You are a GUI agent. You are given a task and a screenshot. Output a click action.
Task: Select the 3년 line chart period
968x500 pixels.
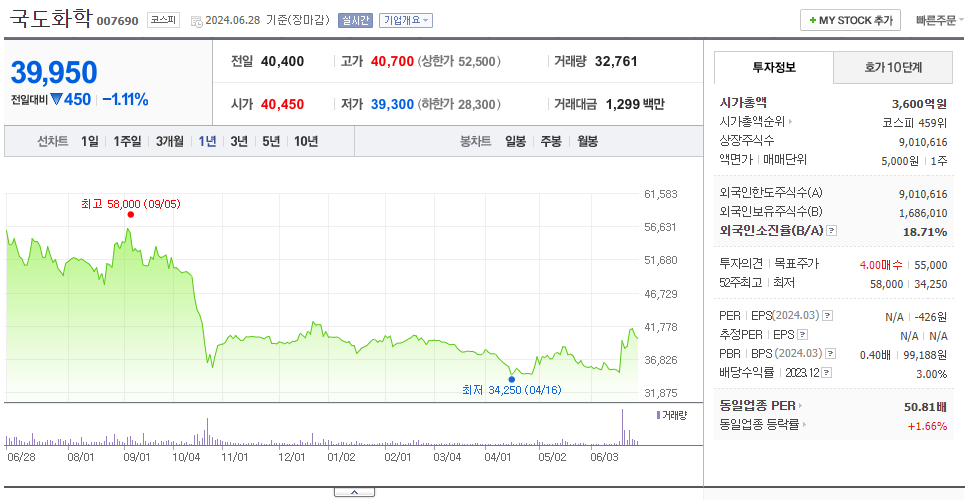coord(239,141)
